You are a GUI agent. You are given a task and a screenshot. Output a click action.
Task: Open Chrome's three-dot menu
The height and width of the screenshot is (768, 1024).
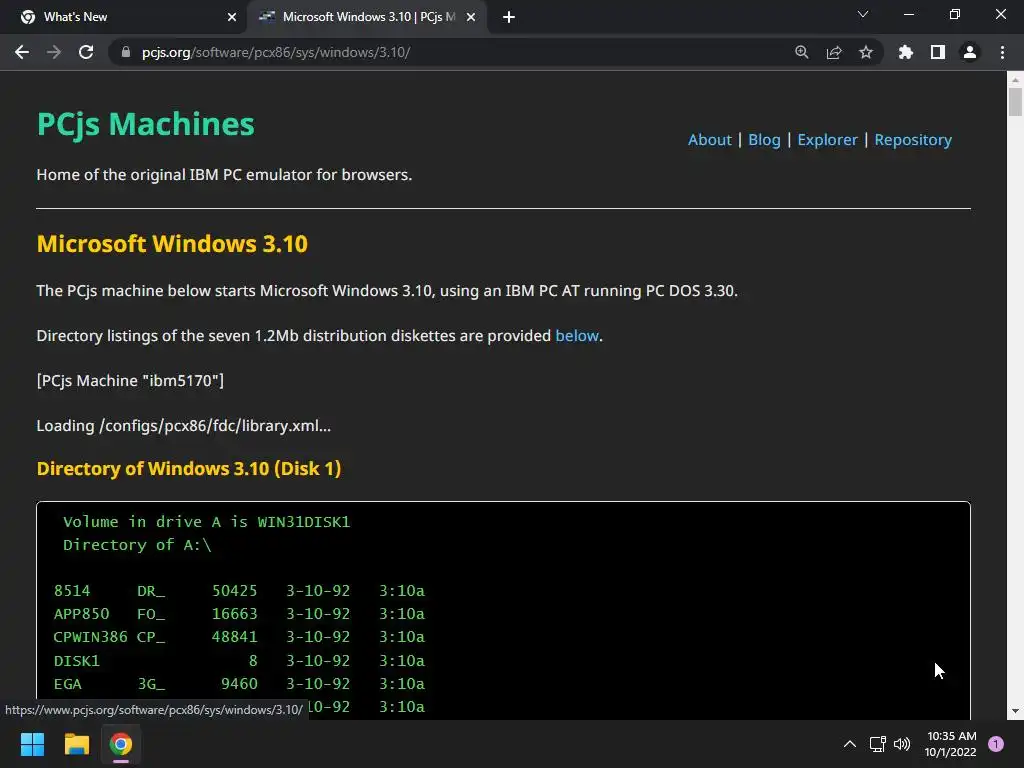coord(1002,52)
